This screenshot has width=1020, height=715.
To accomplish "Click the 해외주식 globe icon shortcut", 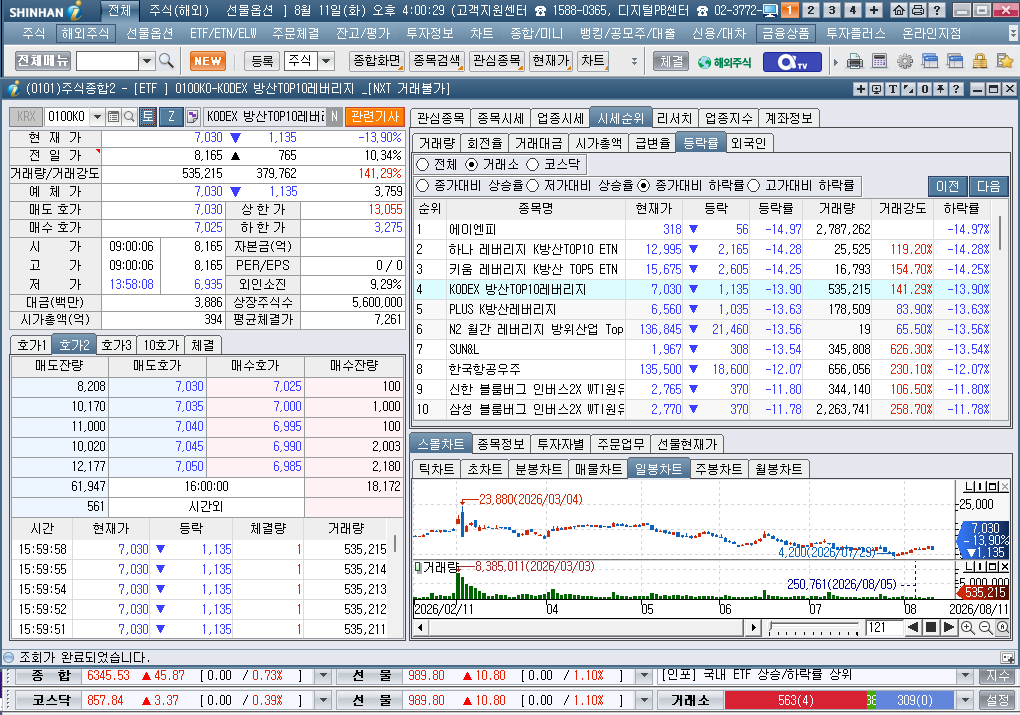I will pyautogui.click(x=724, y=62).
